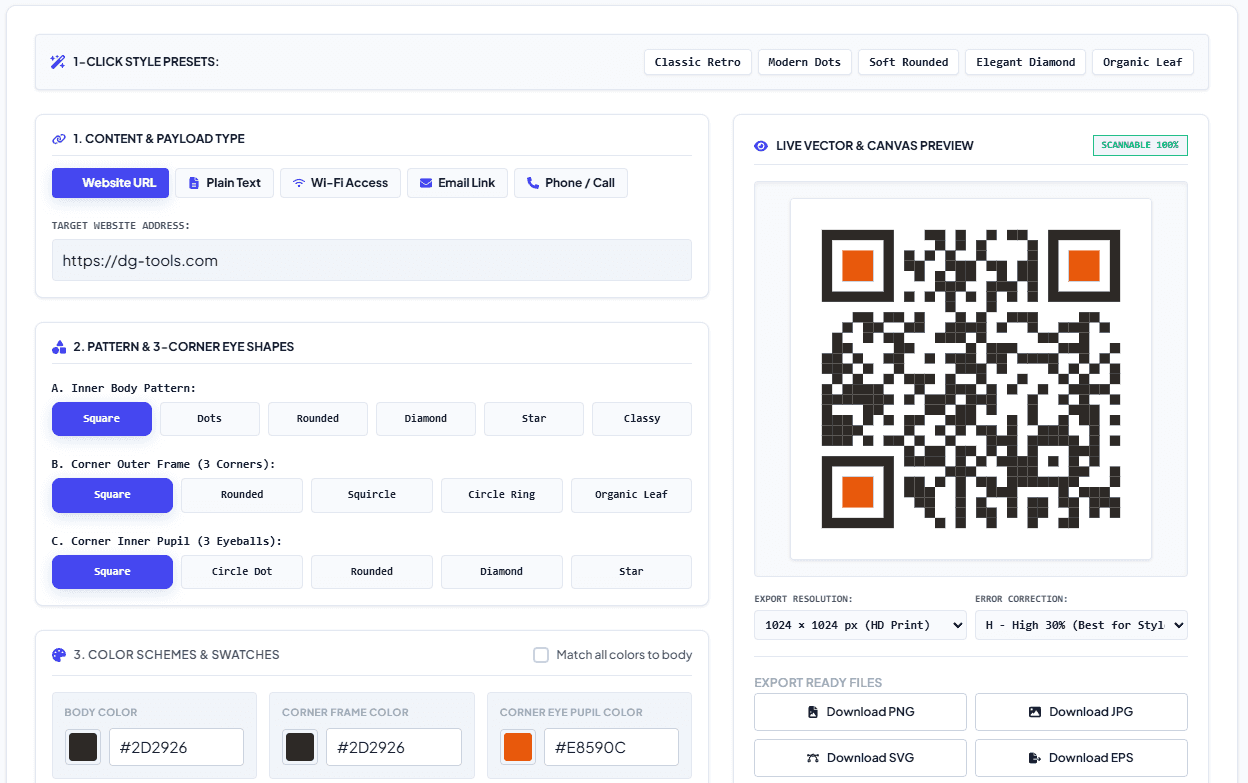
Task: Click the 1-Click Style Presets label
Action: tap(146, 62)
